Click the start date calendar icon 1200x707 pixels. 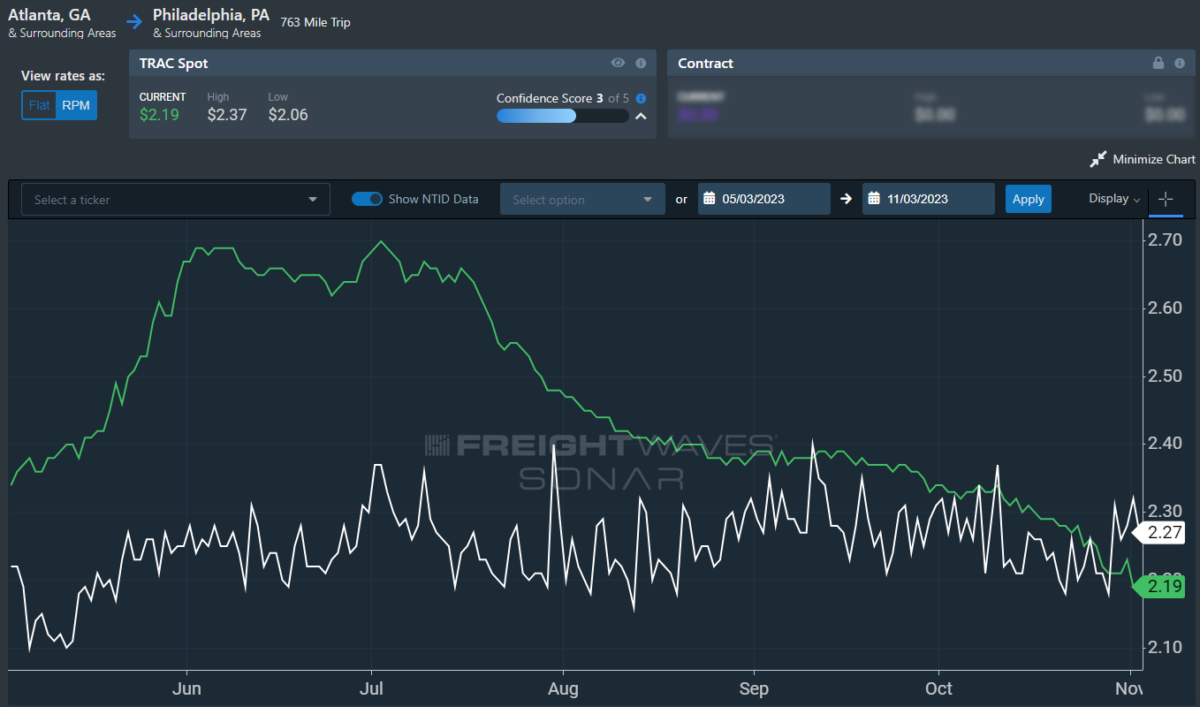click(x=707, y=199)
